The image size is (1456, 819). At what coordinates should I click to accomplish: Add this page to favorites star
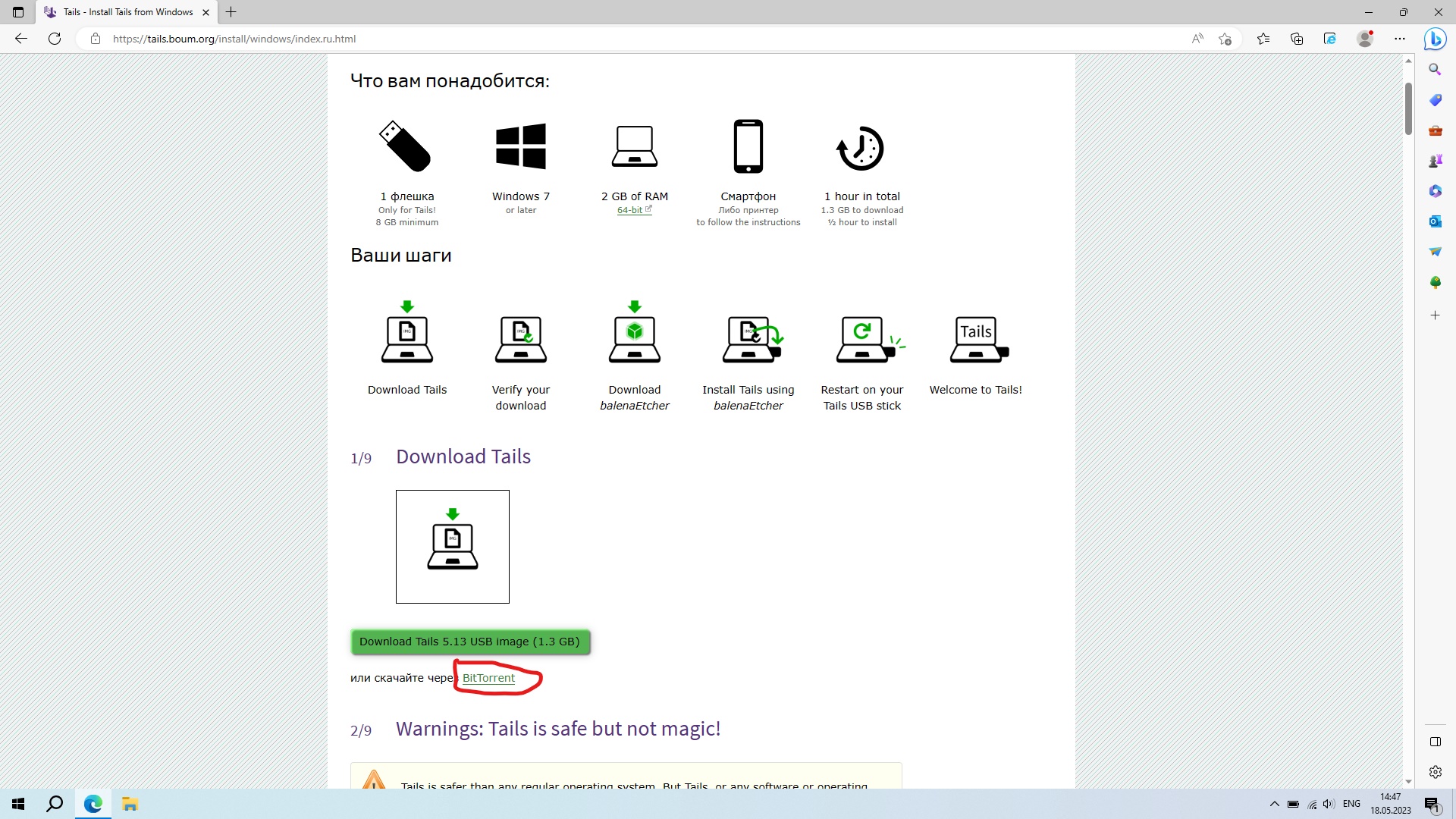point(1225,39)
